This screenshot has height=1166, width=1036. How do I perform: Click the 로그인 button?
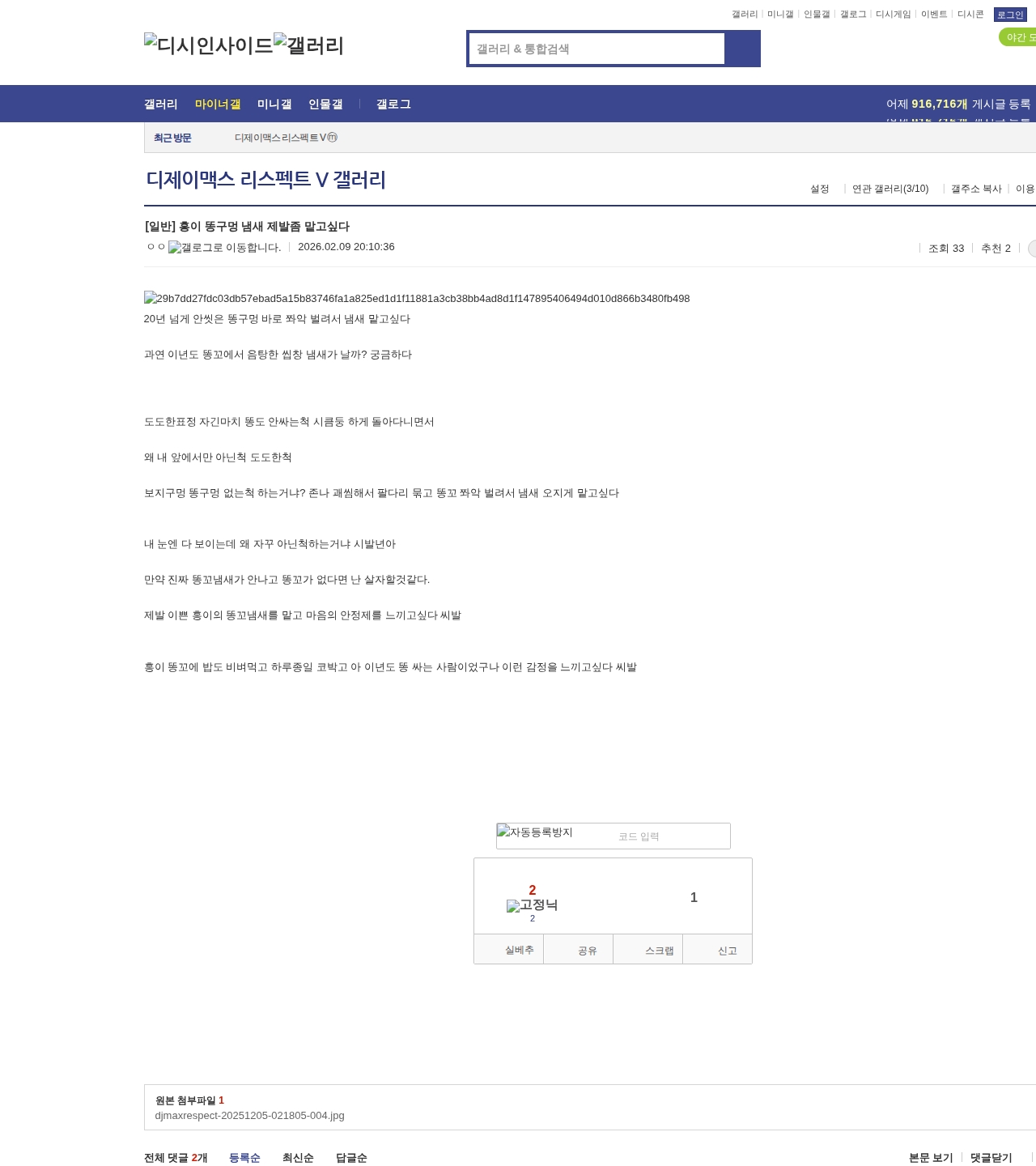1010,15
